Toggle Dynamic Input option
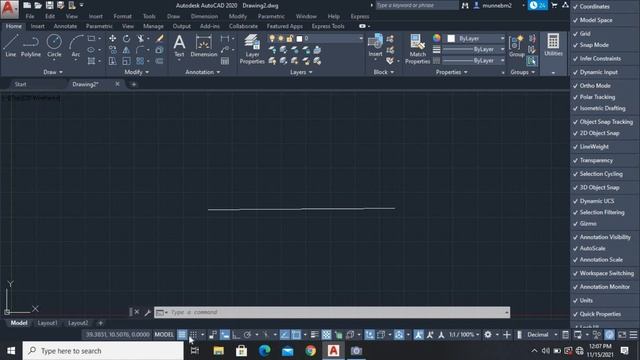The image size is (640, 360). tap(605, 72)
